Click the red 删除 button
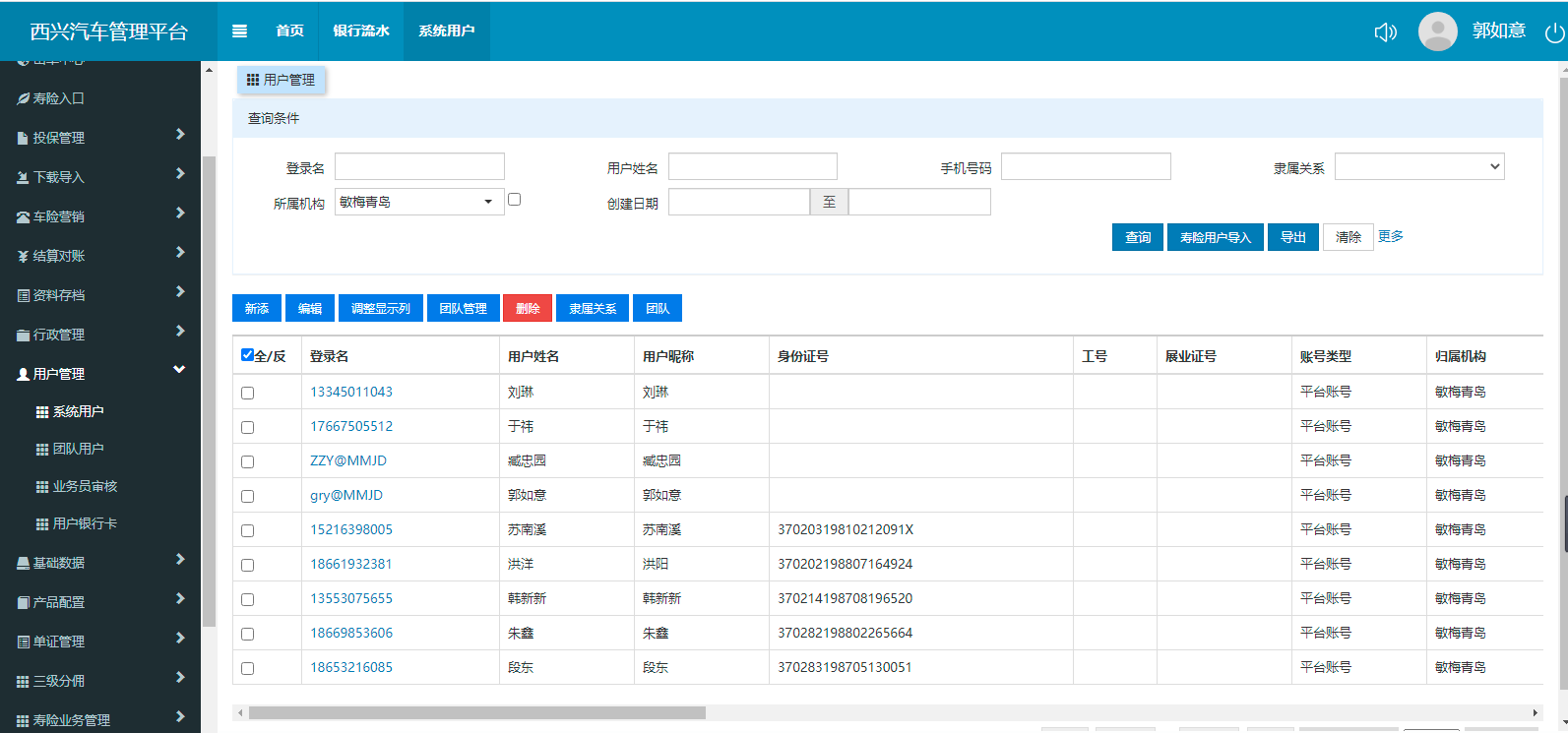The height and width of the screenshot is (733, 1568). coord(528,308)
